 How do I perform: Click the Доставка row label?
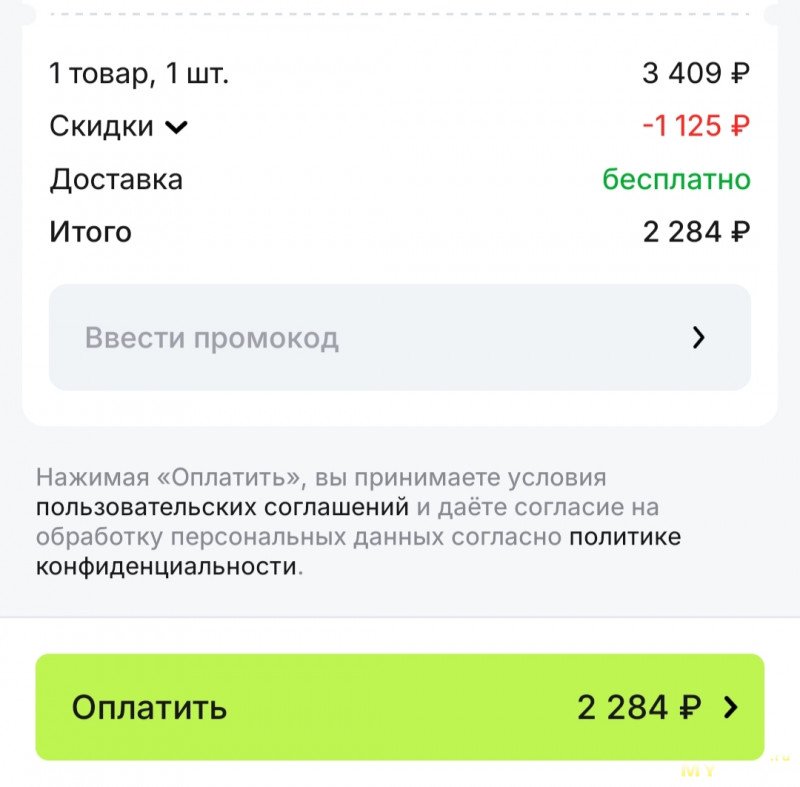[x=116, y=180]
